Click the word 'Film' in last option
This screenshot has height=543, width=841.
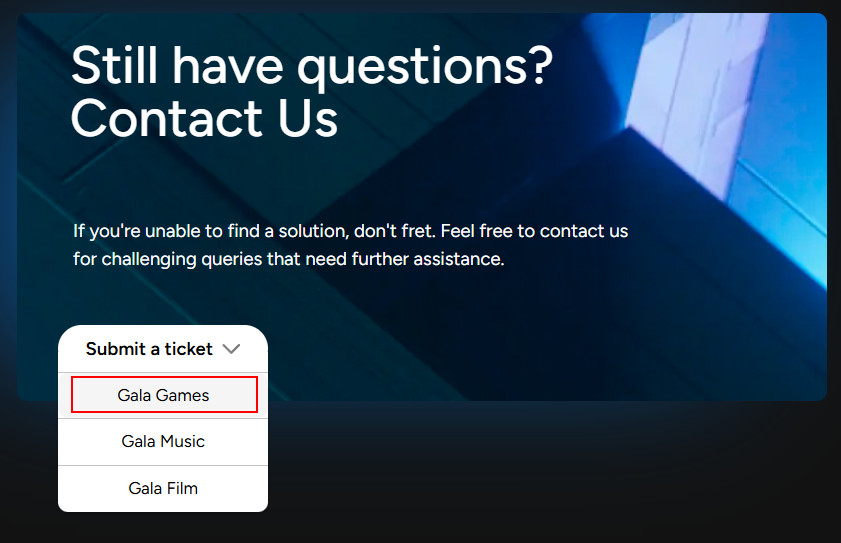[182, 489]
